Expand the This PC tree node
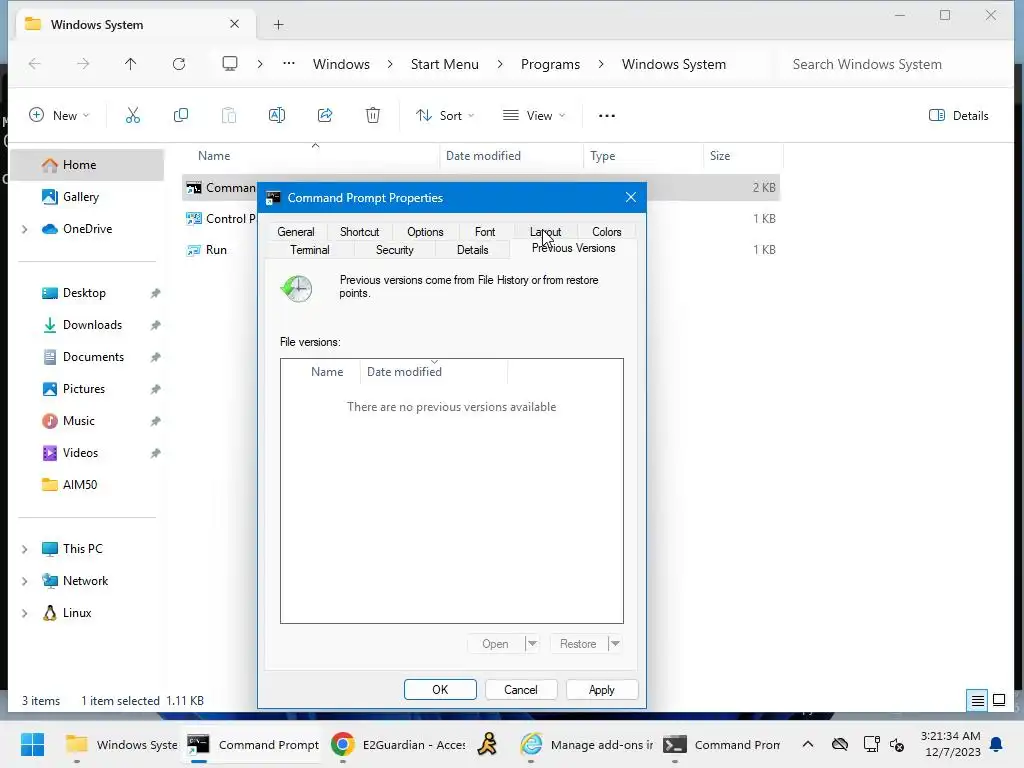Image resolution: width=1024 pixels, height=768 pixels. (25, 549)
